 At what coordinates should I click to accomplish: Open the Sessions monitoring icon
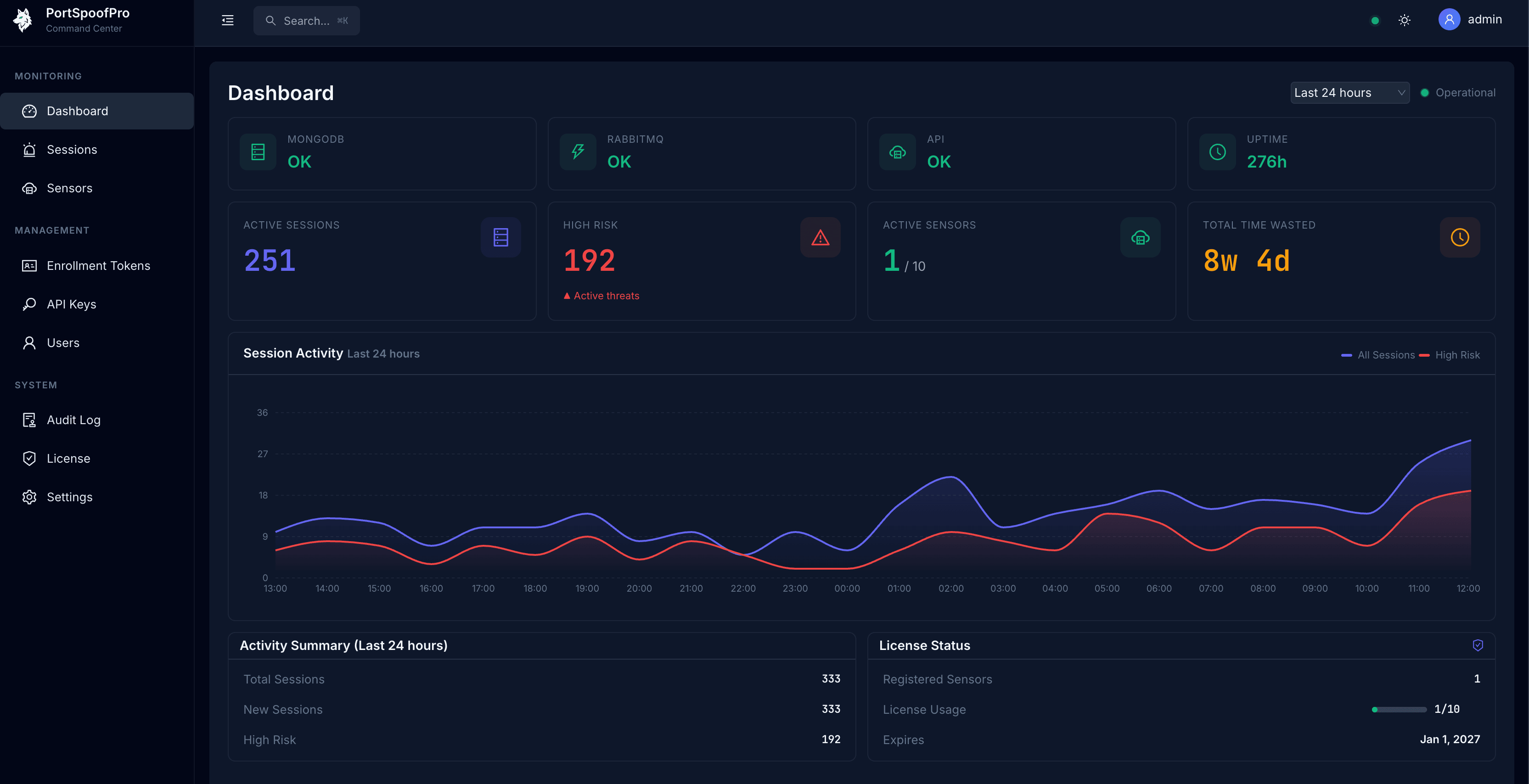[x=30, y=150]
